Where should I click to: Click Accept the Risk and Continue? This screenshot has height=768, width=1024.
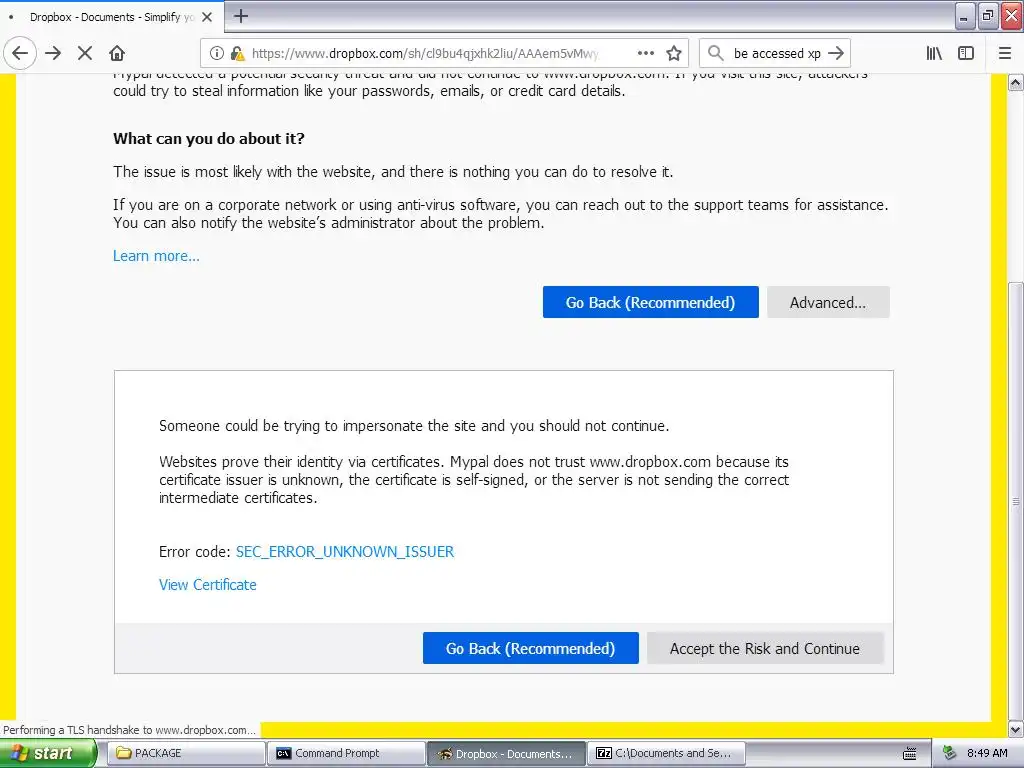(x=765, y=648)
